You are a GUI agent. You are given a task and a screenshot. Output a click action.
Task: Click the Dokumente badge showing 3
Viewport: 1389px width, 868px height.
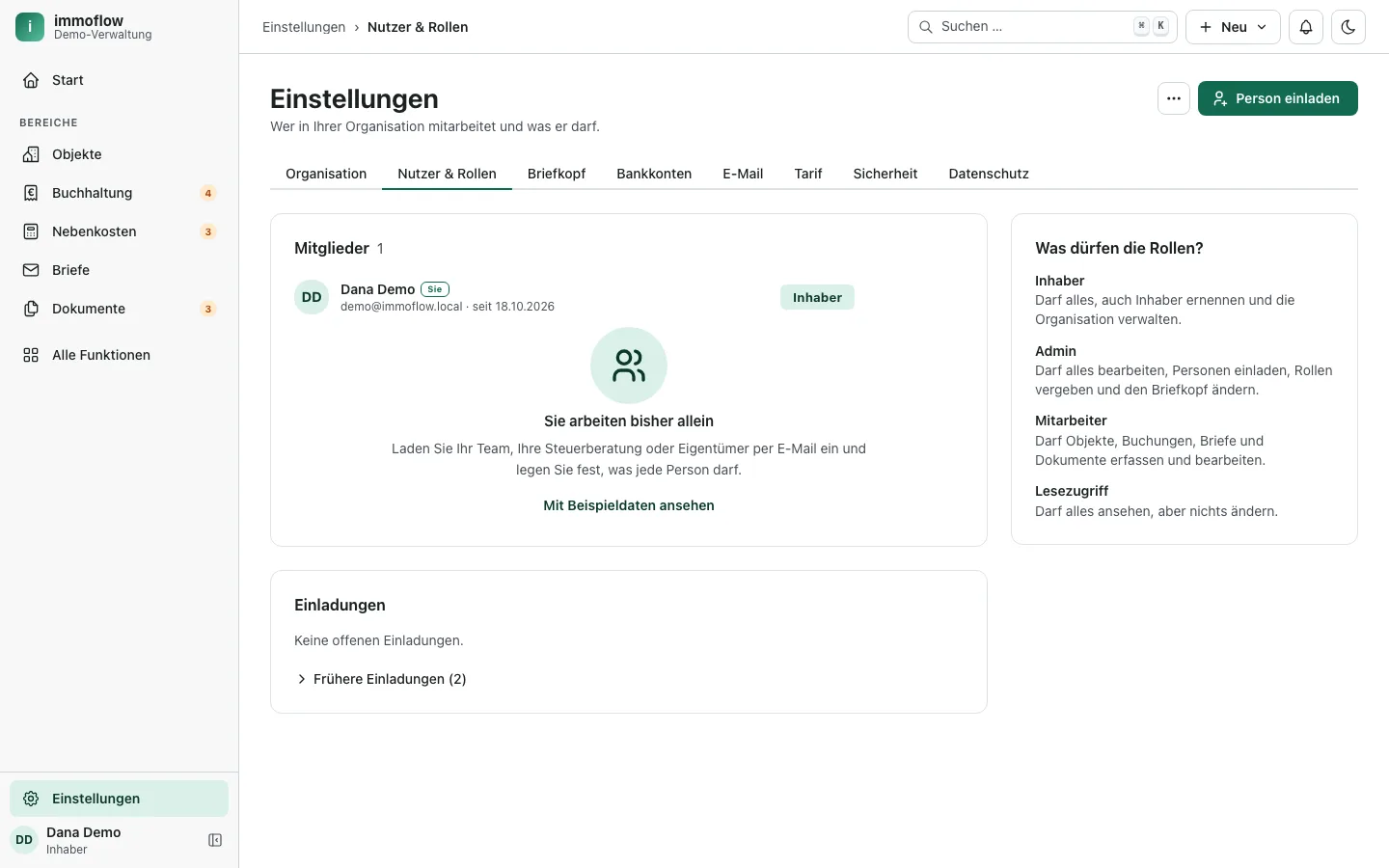pyautogui.click(x=208, y=309)
